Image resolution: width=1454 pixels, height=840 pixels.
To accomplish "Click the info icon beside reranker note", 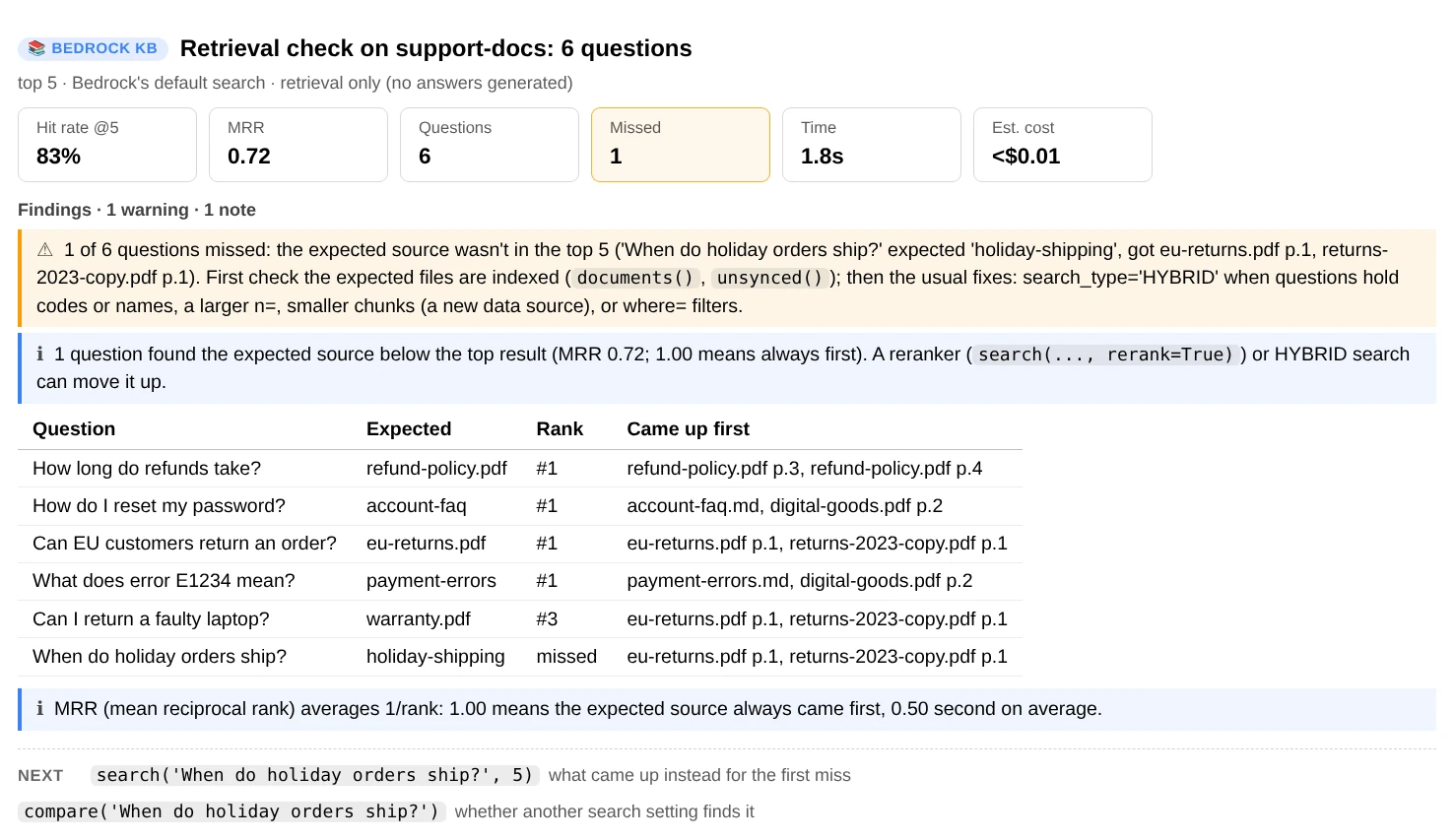I will point(40,355).
